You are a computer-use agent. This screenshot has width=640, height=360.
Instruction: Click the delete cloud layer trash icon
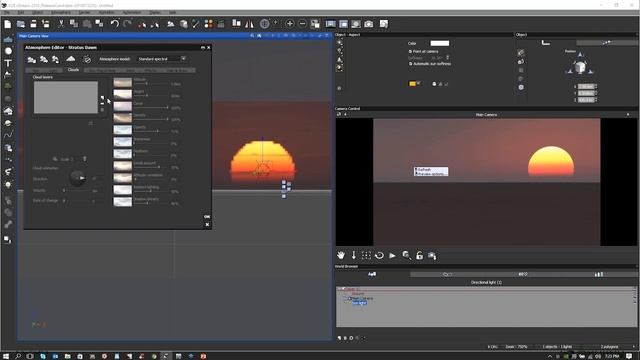coord(102,109)
